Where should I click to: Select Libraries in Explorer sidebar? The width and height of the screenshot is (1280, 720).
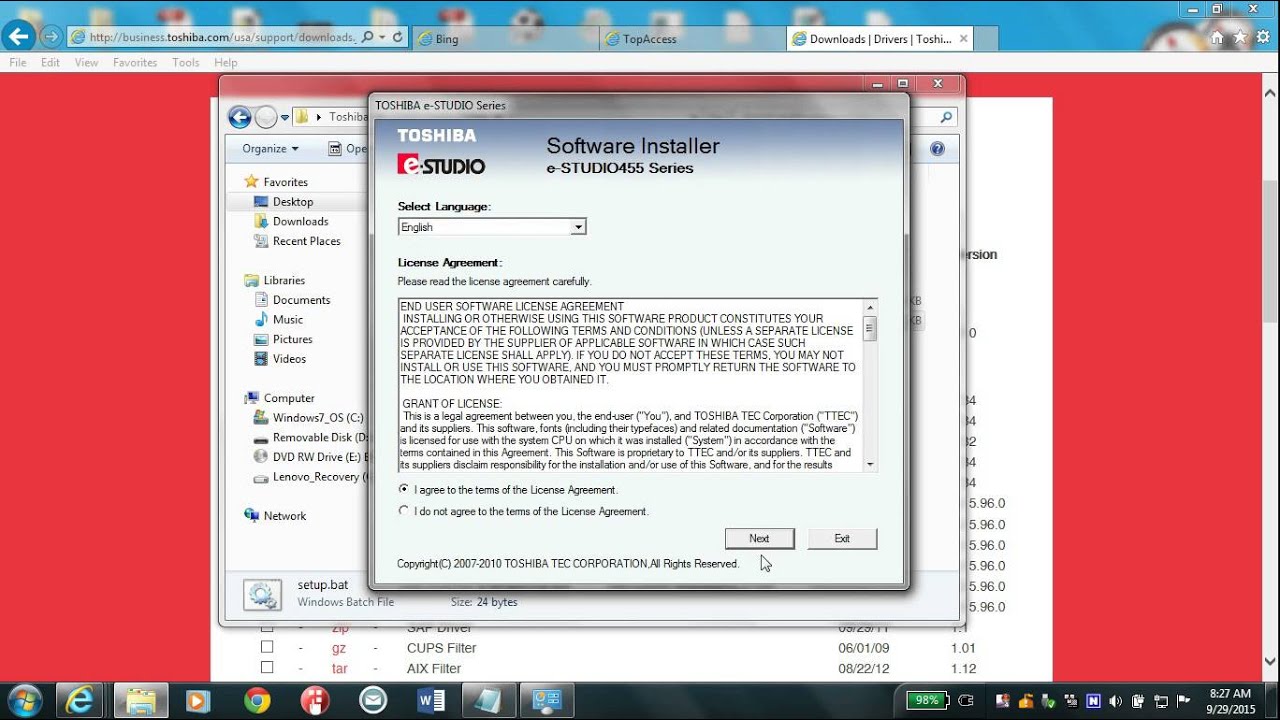(x=284, y=280)
